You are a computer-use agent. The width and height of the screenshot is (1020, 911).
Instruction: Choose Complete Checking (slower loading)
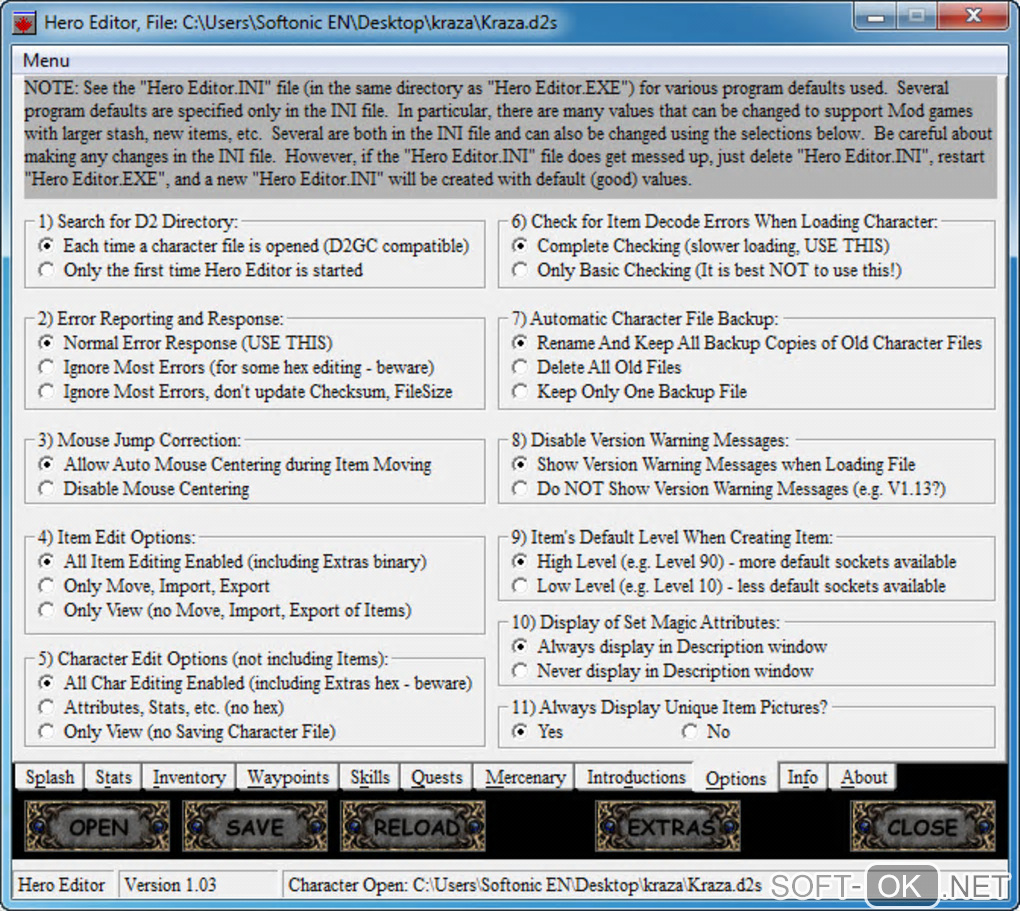pos(701,246)
